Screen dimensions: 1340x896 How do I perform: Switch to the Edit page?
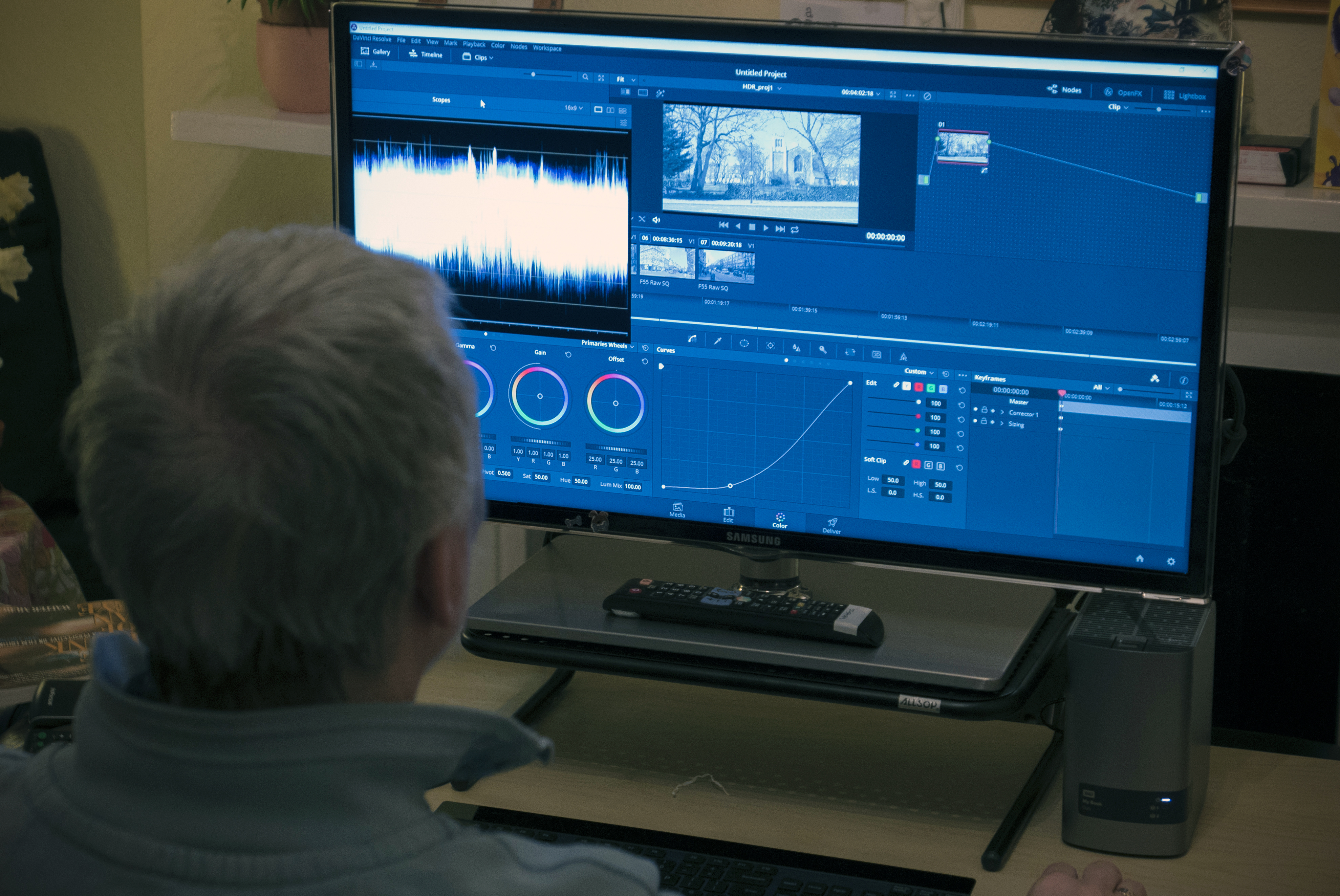[728, 516]
